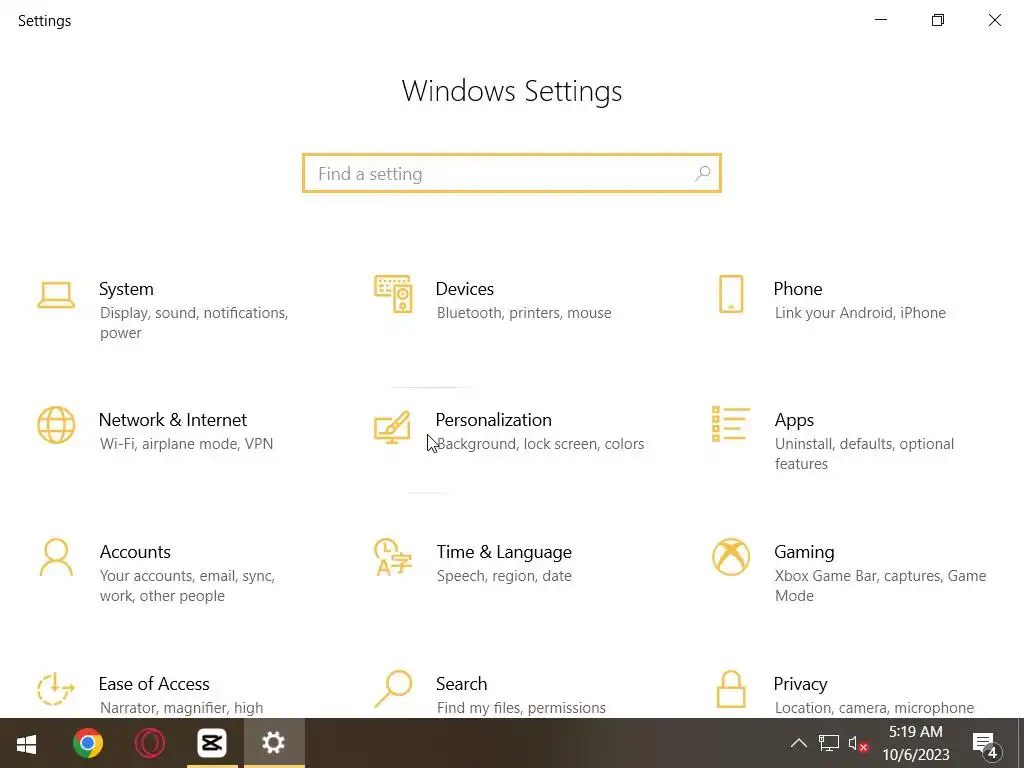Open the muted volume tray icon
This screenshot has height=768, width=1024.
(x=857, y=743)
